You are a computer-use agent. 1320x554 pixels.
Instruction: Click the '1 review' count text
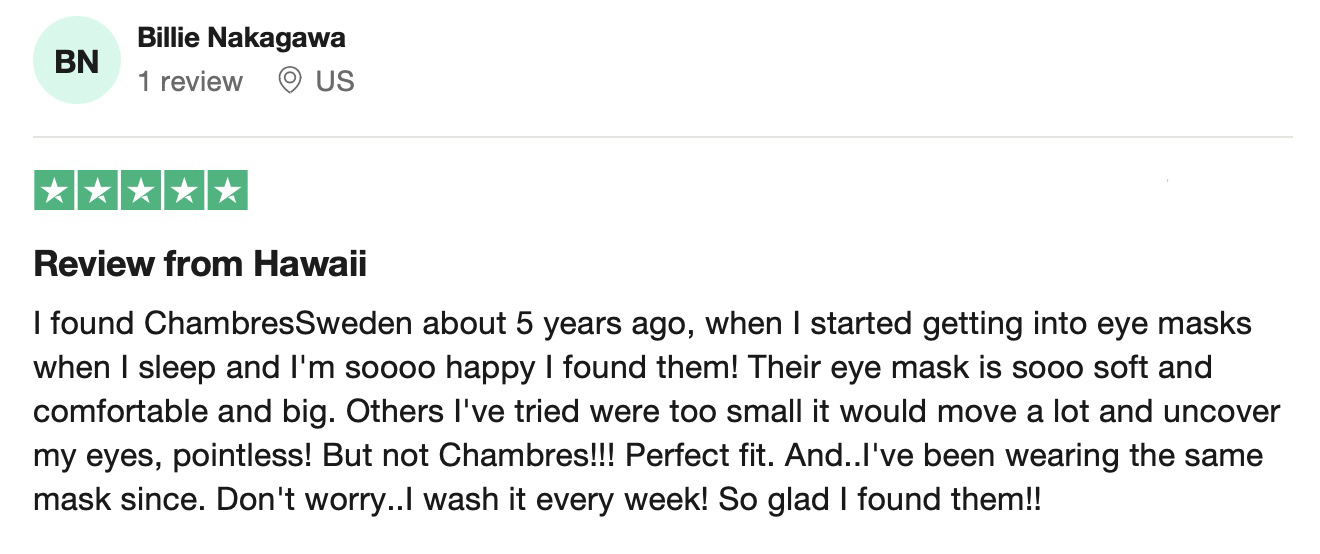pos(190,81)
